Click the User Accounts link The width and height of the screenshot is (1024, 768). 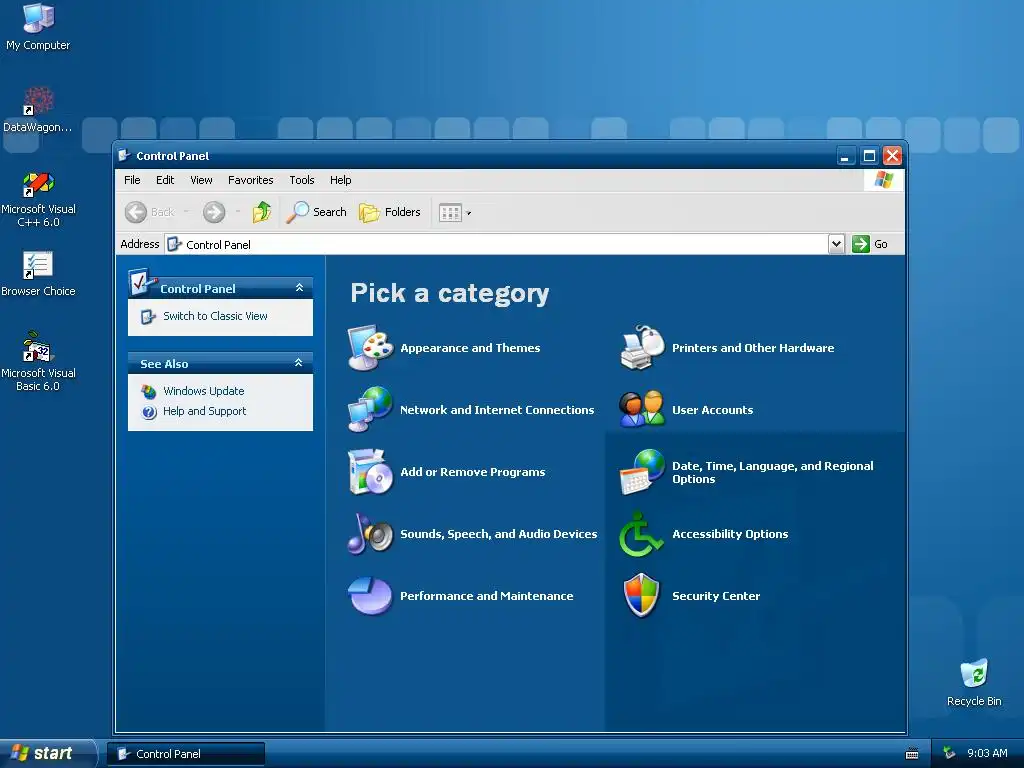[x=712, y=410]
